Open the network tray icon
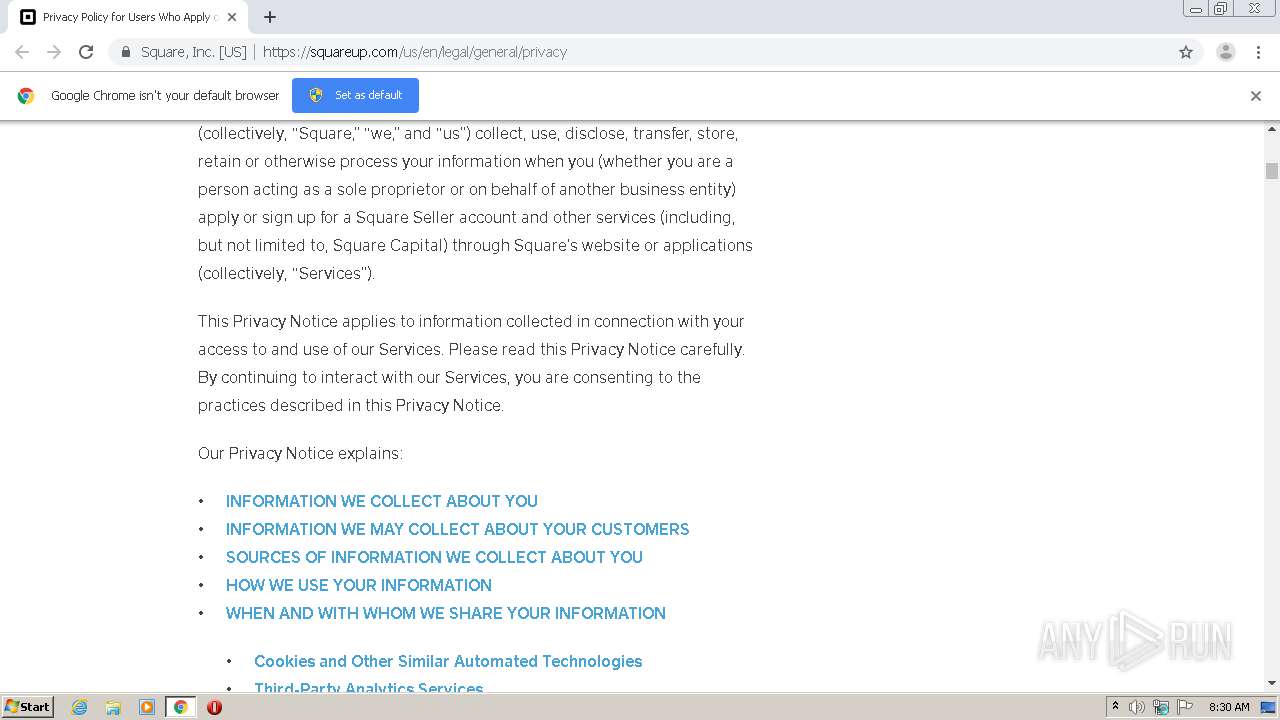The image size is (1280, 720). coord(1161,707)
